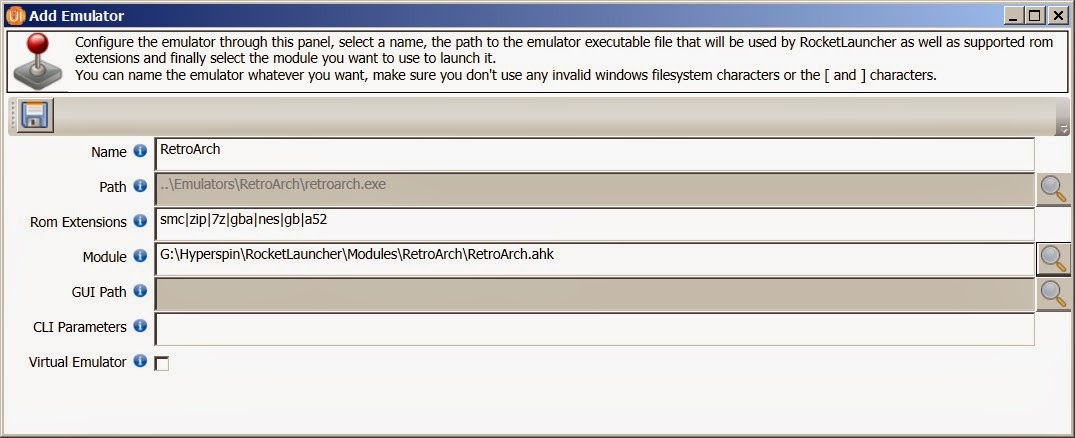Screen dimensions: 1075x438
Task: Click the GUI Path browse magnifier icon
Action: click(x=1052, y=292)
